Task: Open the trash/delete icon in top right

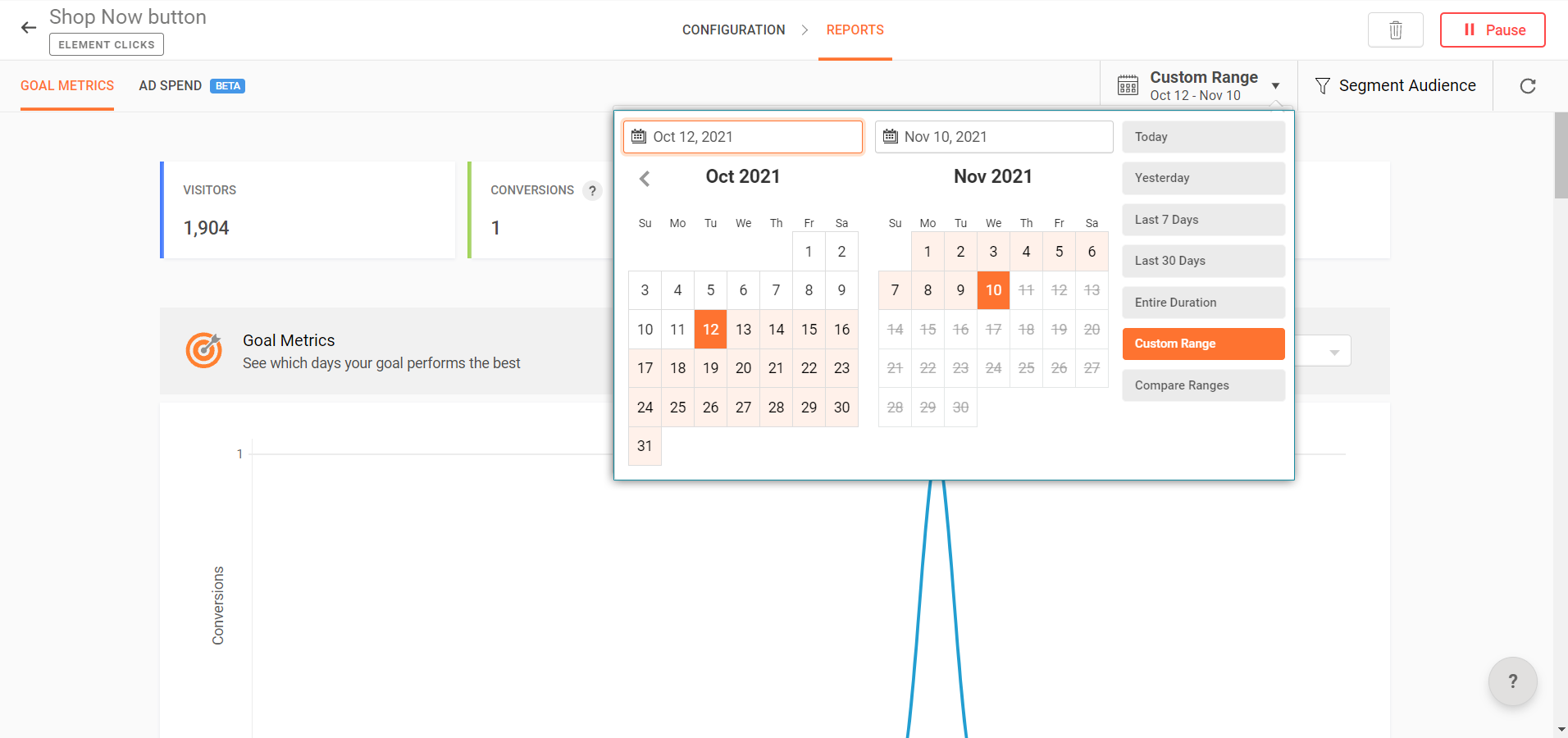Action: coord(1394,30)
